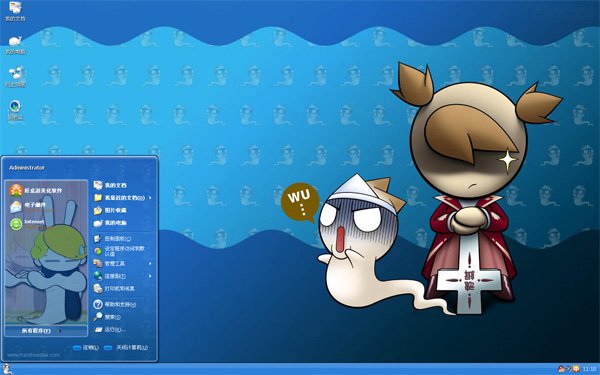Click the QQ penguin tray icon
Image resolution: width=600 pixels, height=375 pixels.
click(x=561, y=369)
